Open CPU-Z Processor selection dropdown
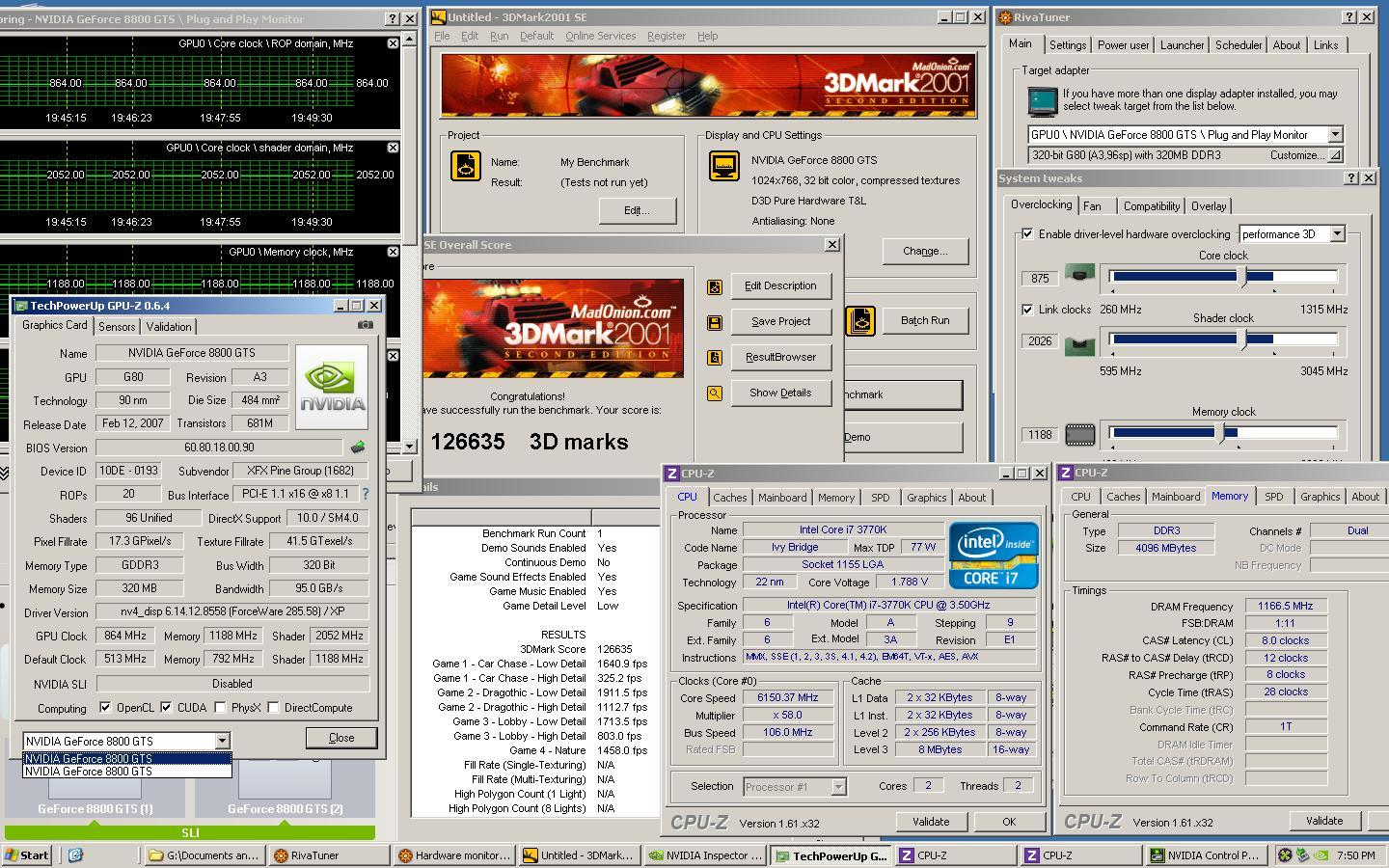The image size is (1389, 868). (838, 787)
